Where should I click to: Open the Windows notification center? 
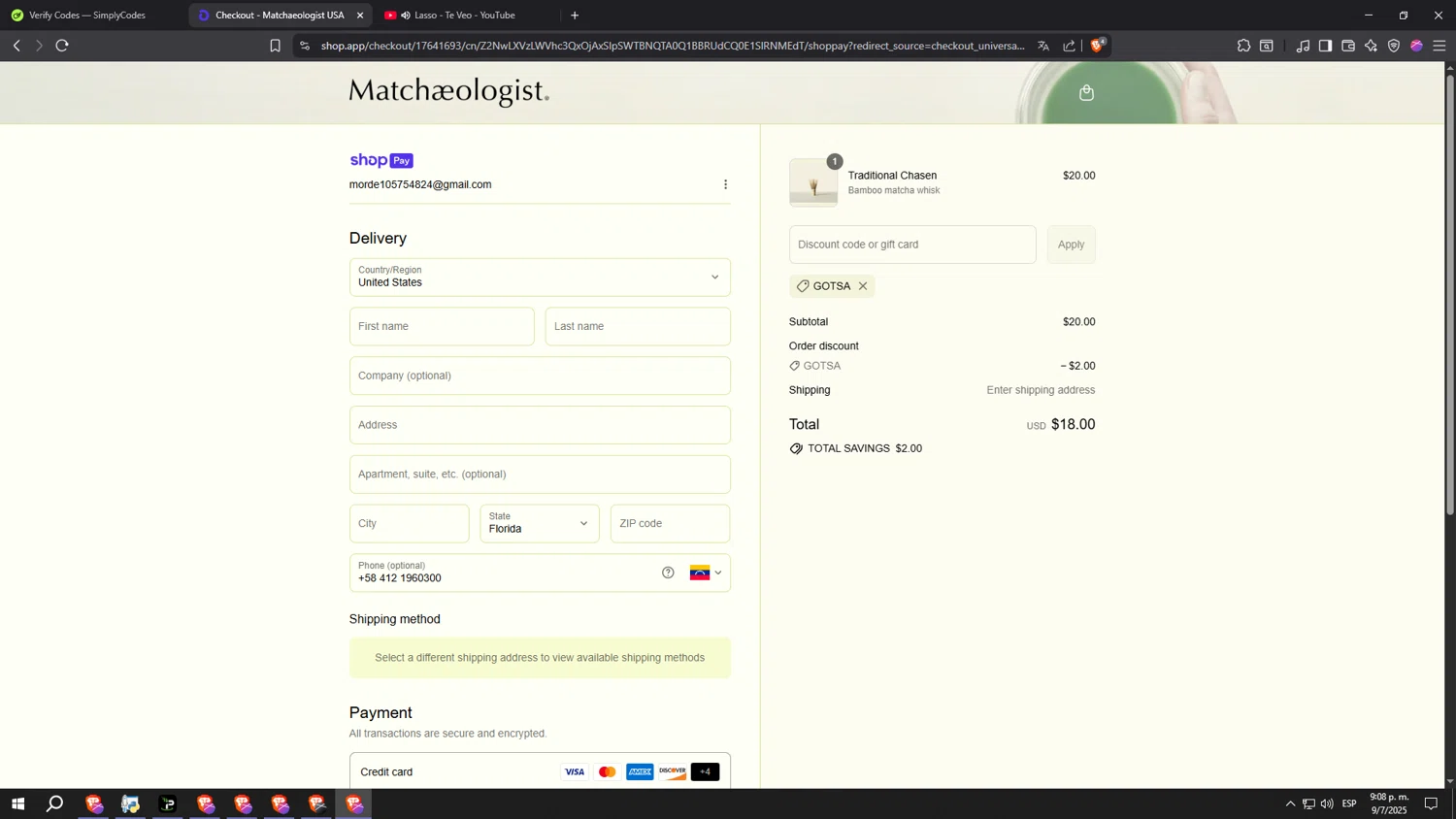click(1431, 803)
